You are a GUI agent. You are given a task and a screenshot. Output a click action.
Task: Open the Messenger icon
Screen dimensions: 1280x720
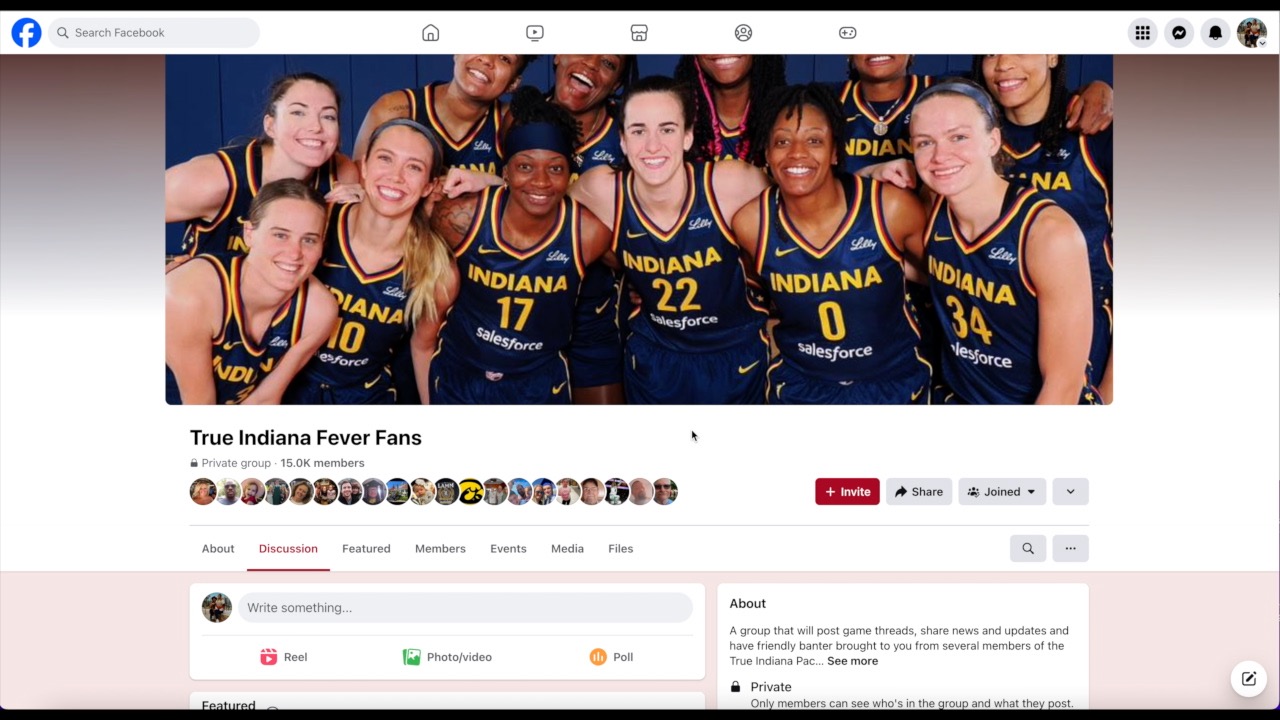click(1179, 33)
